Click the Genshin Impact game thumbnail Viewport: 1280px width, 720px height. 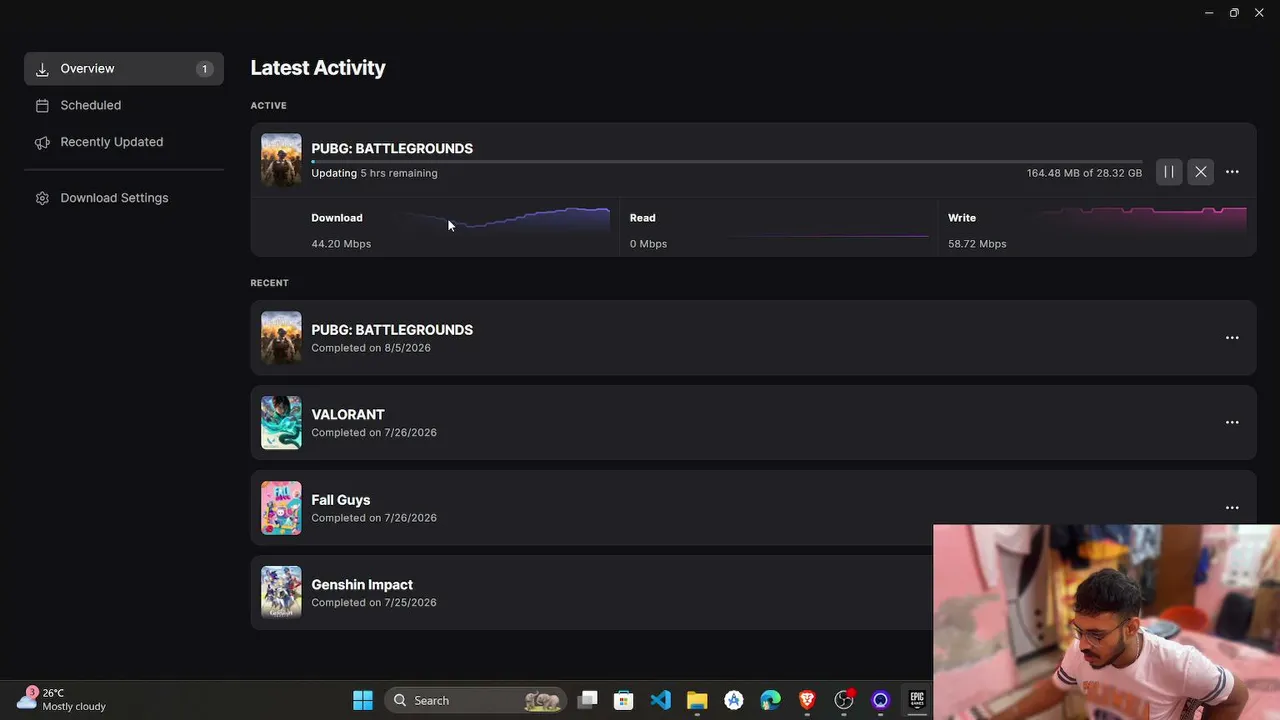click(281, 592)
